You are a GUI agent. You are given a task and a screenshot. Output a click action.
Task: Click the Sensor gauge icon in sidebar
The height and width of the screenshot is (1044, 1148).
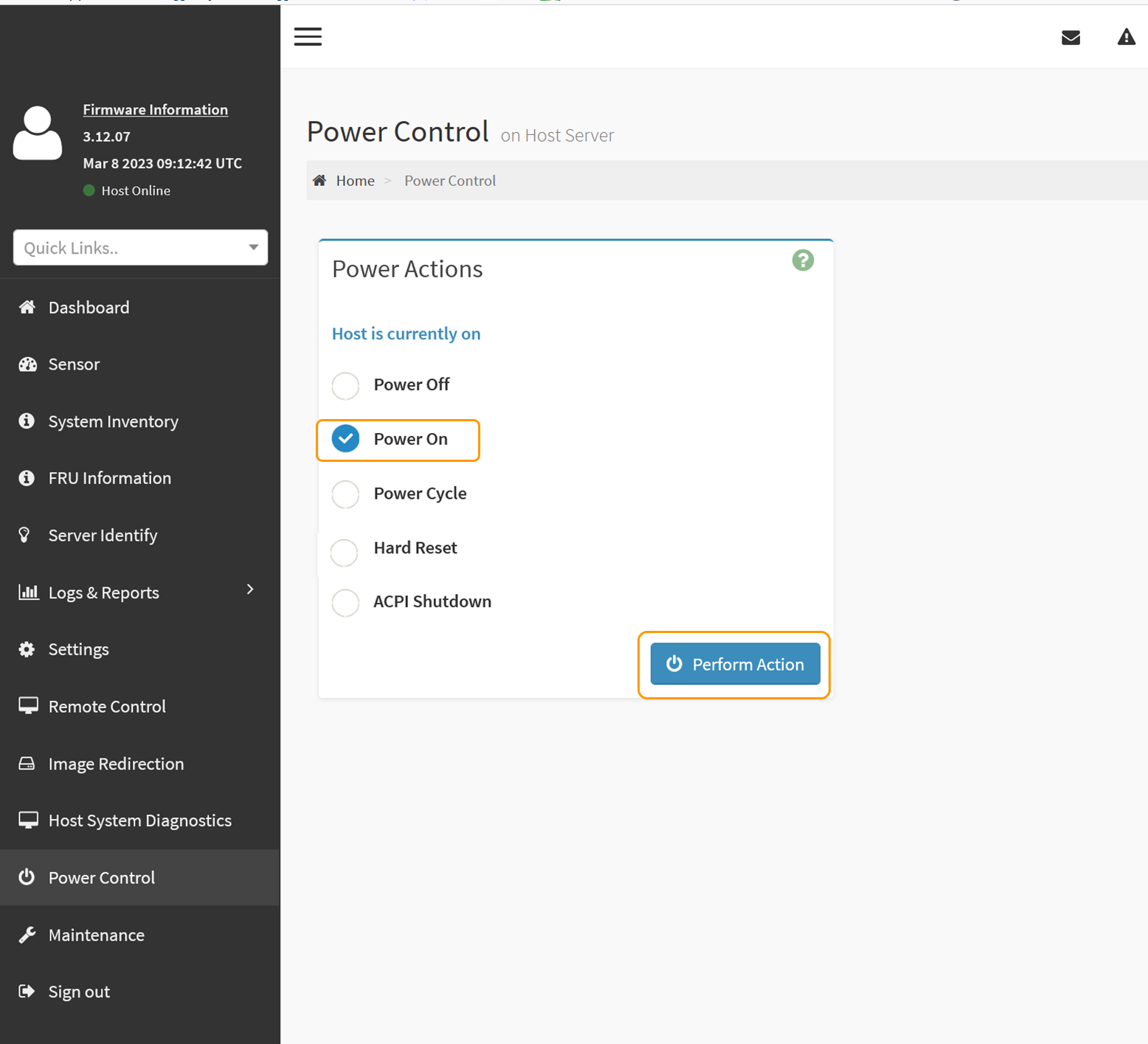[28, 364]
